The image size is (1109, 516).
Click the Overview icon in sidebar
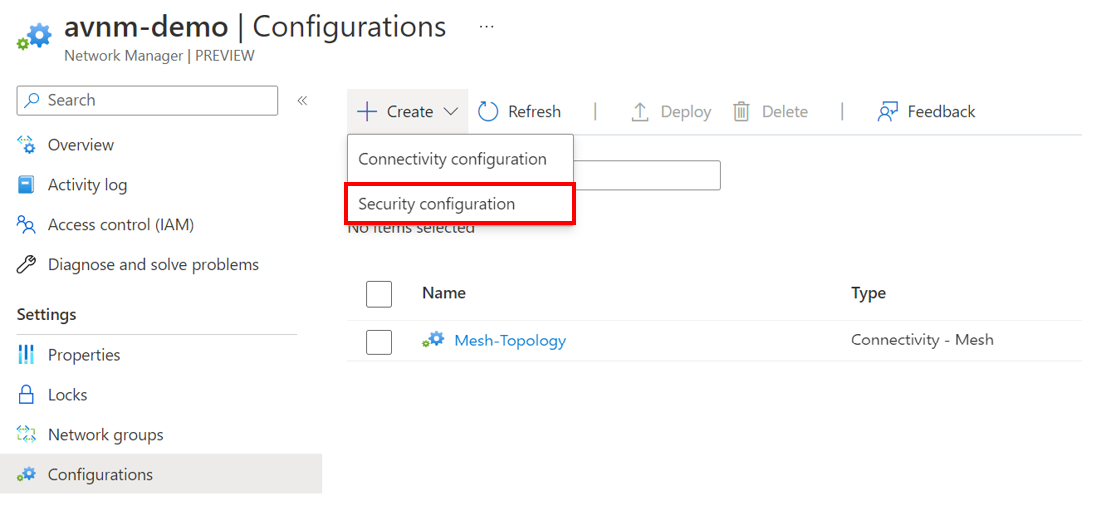[25, 145]
